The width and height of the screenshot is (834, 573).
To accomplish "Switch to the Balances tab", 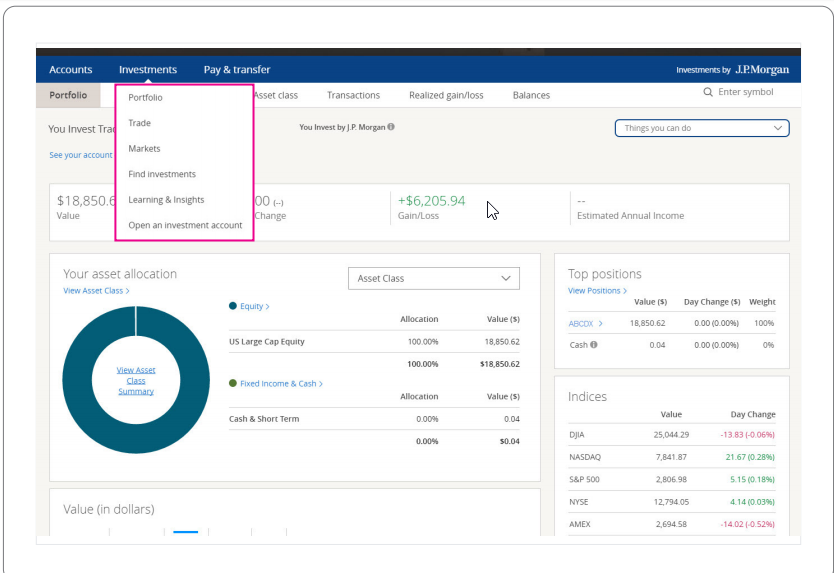I will 531,95.
